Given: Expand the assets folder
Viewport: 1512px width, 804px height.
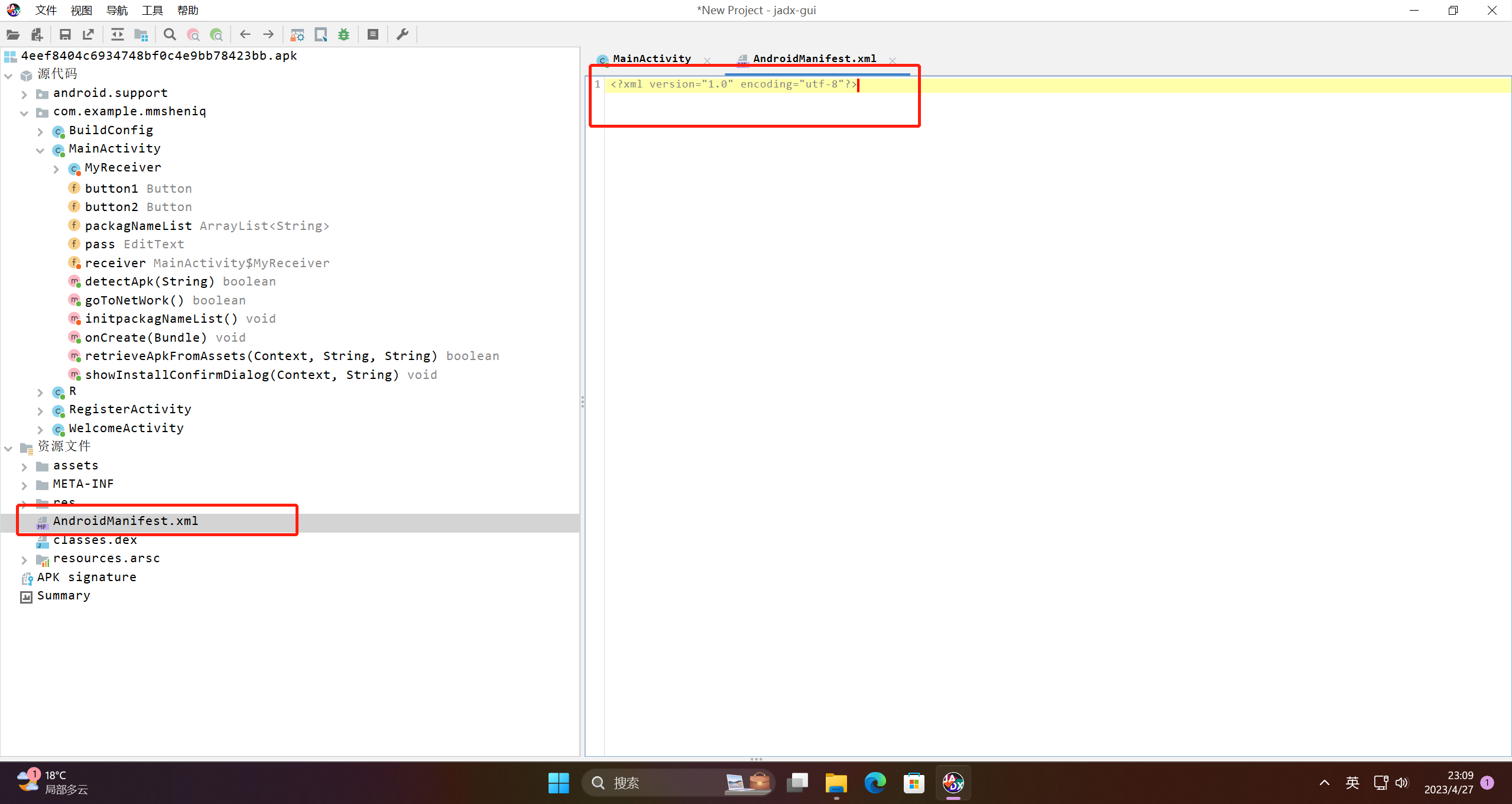Looking at the screenshot, I should (x=24, y=466).
